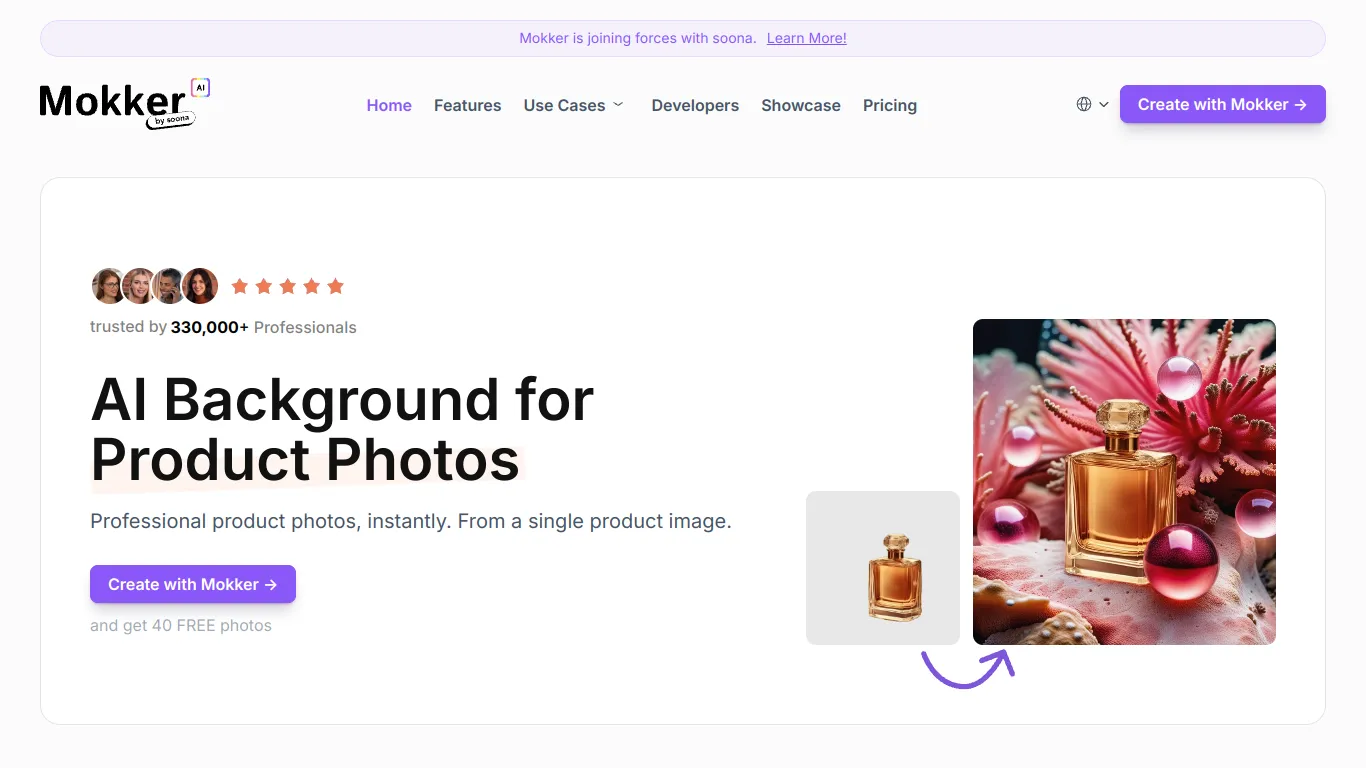The image size is (1366, 768).
Task: Follow the Learn More! banner link
Action: pos(807,38)
